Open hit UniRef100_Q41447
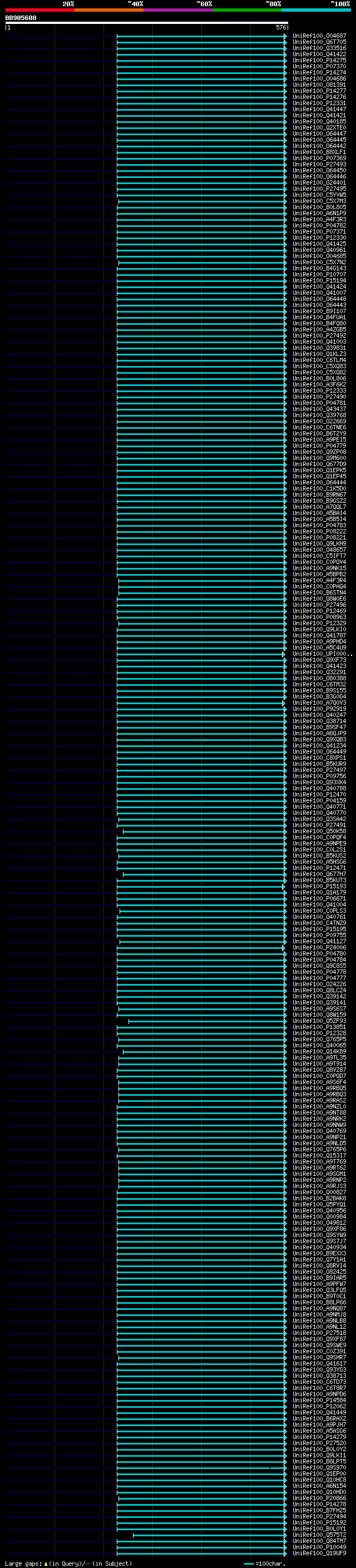The width and height of the screenshot is (356, 1568). (x=319, y=109)
